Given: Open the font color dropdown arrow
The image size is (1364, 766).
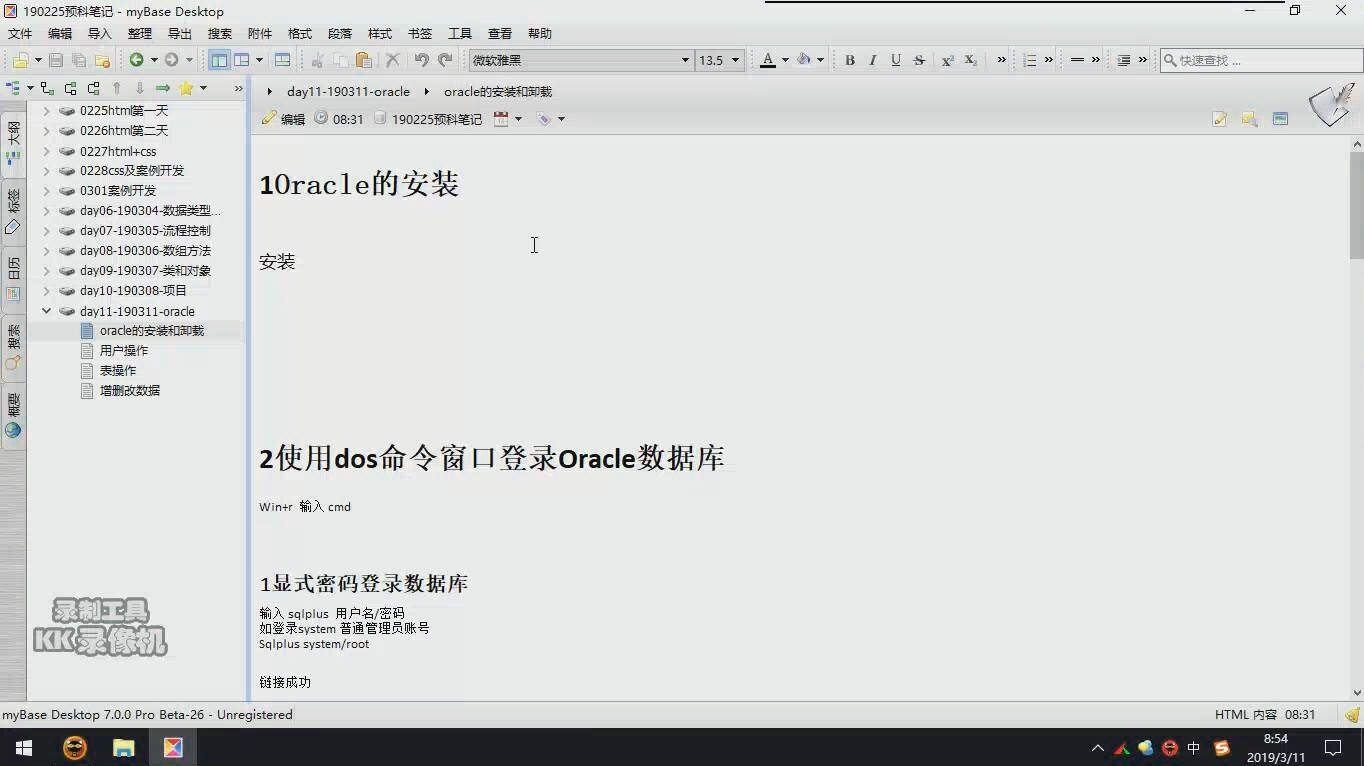Looking at the screenshot, I should tap(785, 60).
